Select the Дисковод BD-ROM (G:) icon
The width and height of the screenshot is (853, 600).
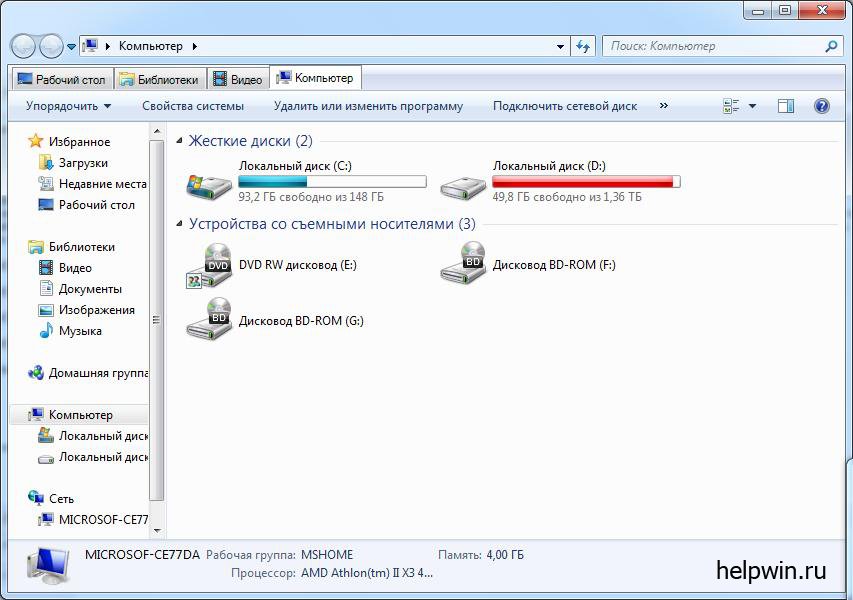point(209,319)
